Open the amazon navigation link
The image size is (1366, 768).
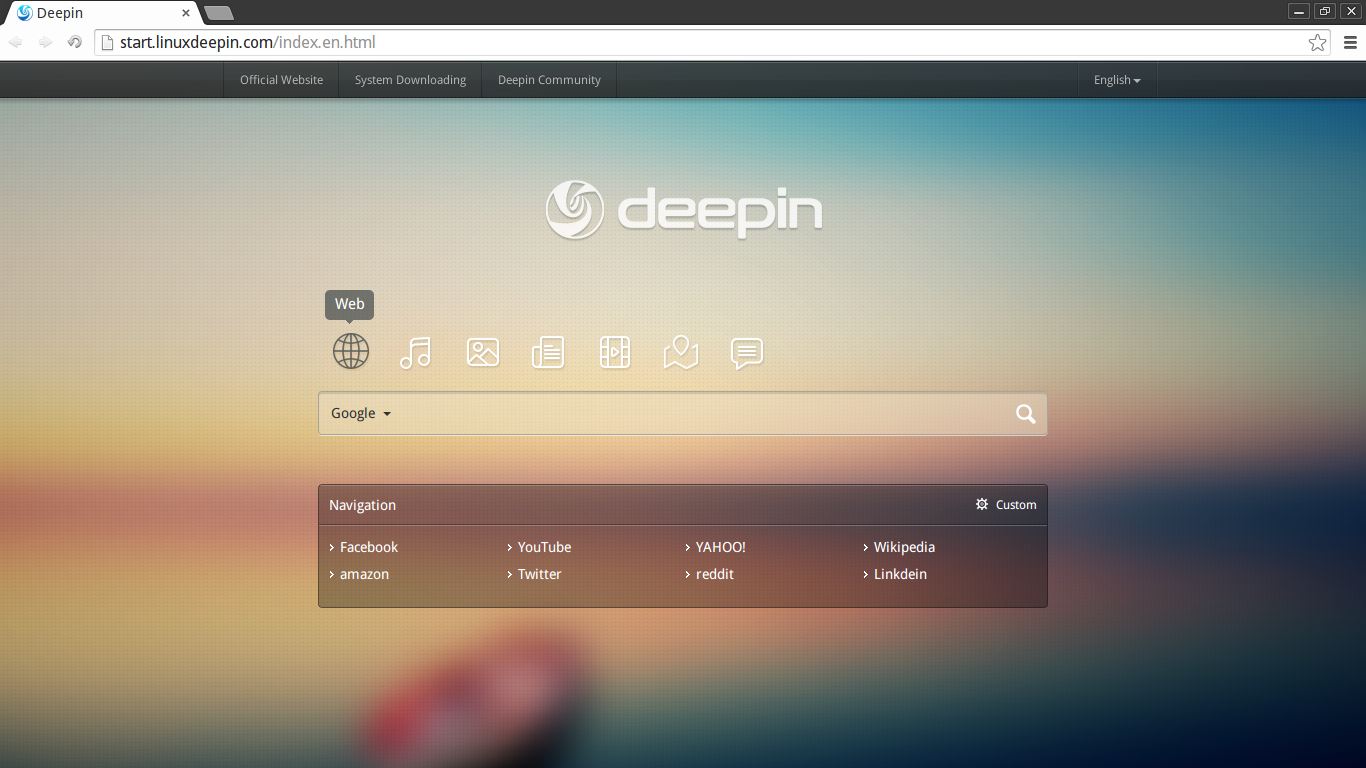pos(364,574)
